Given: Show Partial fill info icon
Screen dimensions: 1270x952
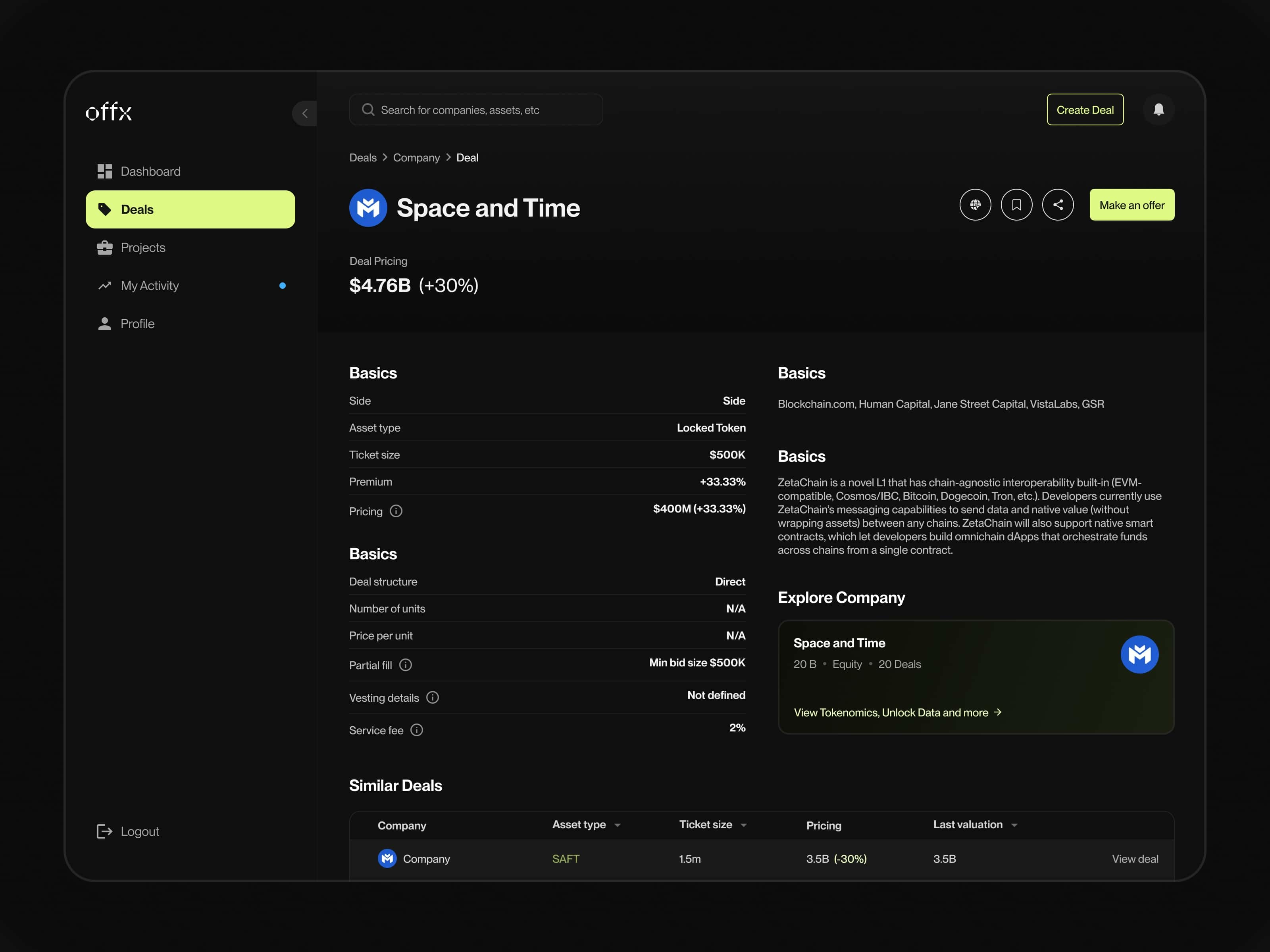Looking at the screenshot, I should [x=406, y=664].
